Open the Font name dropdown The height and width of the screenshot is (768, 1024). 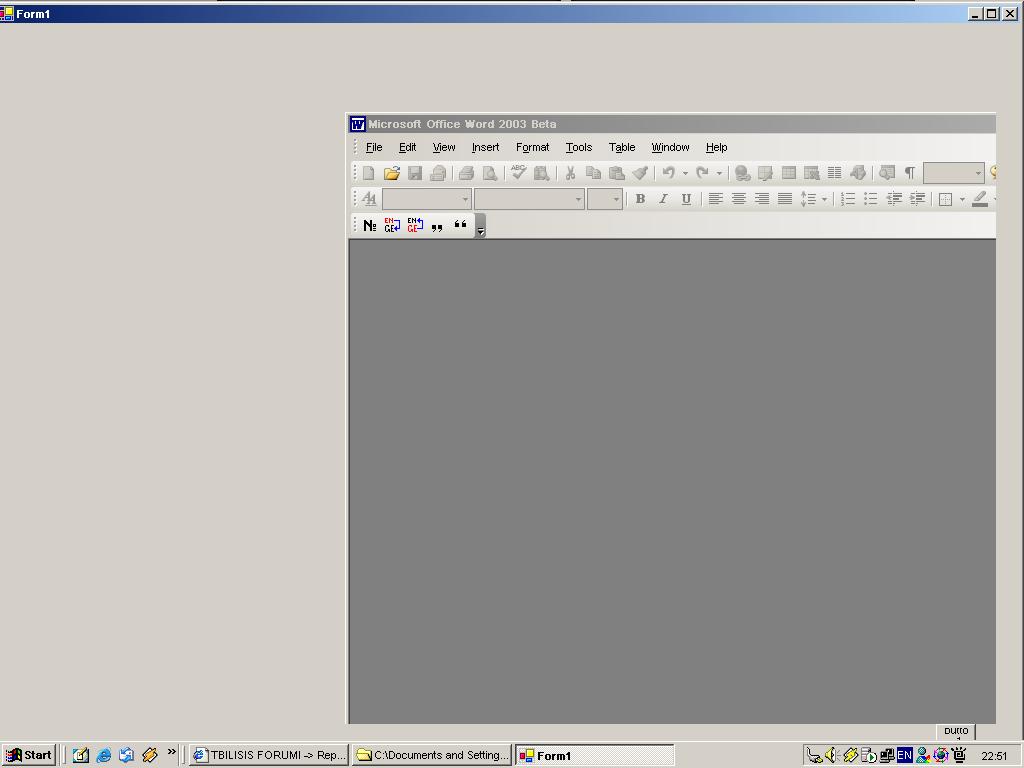tap(579, 199)
